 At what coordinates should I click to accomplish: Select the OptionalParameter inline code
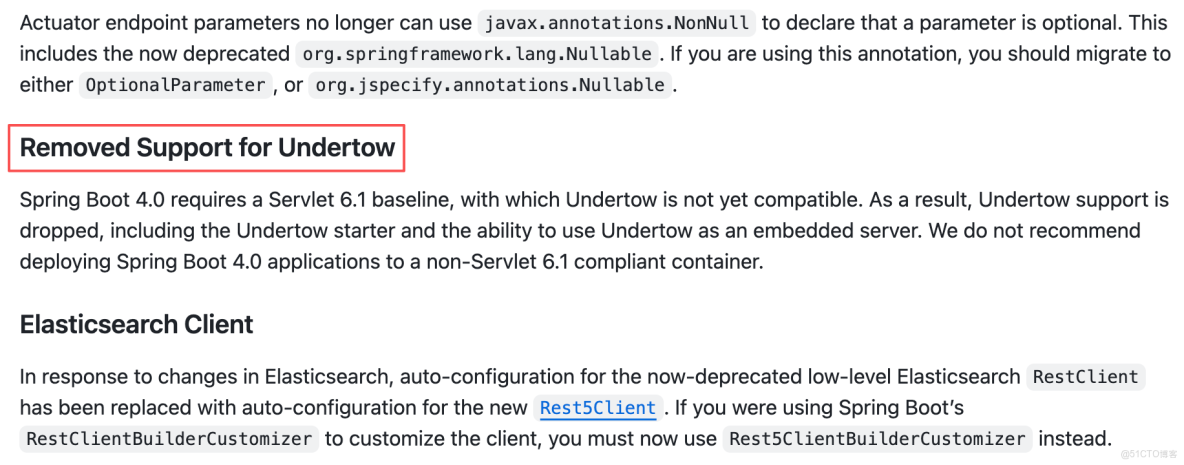tap(175, 86)
